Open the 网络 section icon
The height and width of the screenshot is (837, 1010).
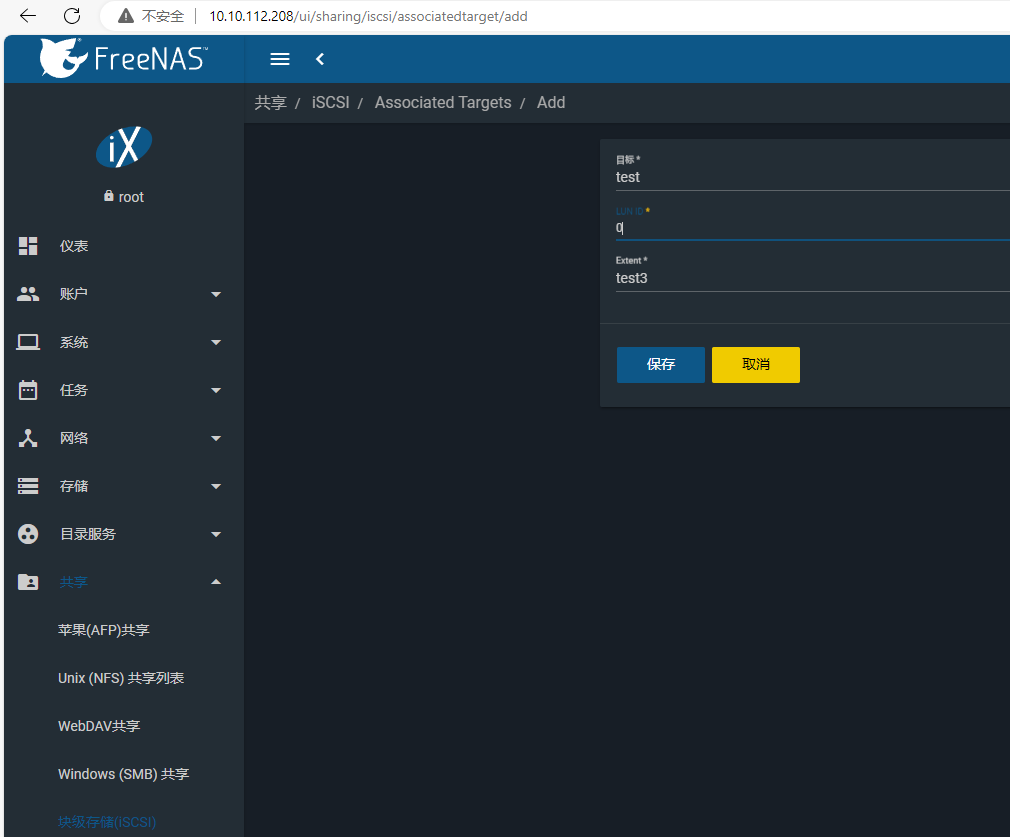[27, 438]
